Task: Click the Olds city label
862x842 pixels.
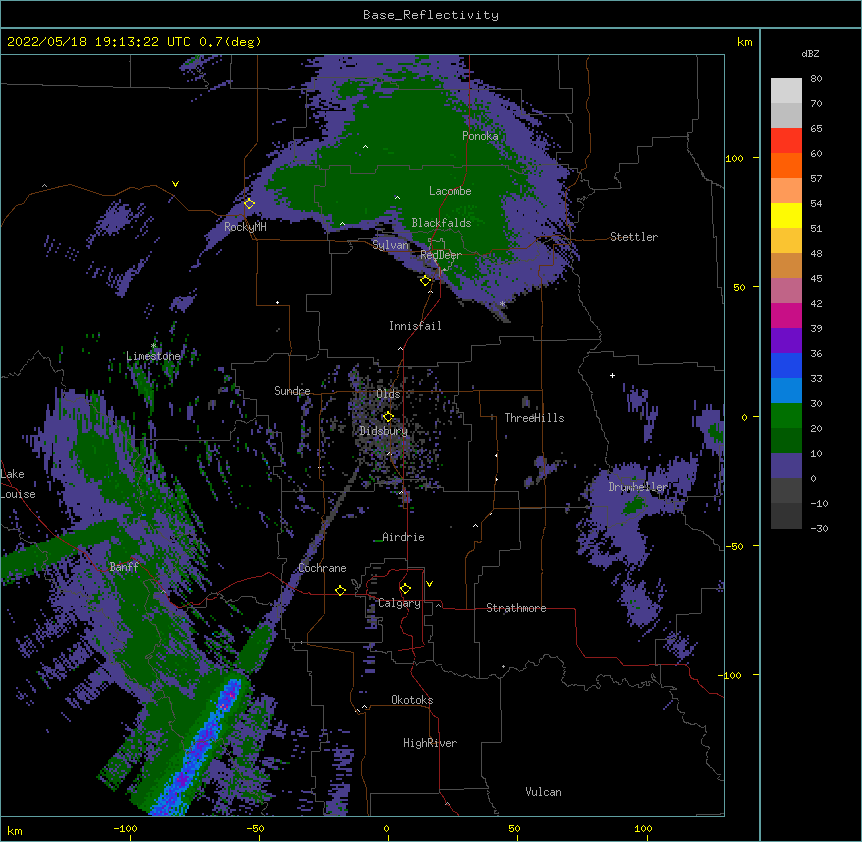Action: click(x=388, y=394)
